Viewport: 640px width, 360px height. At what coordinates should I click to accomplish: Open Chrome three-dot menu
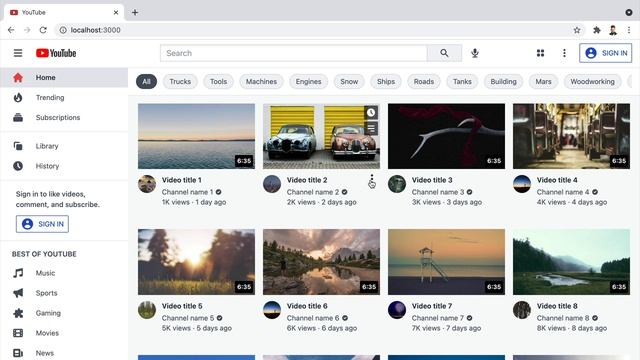coord(629,30)
